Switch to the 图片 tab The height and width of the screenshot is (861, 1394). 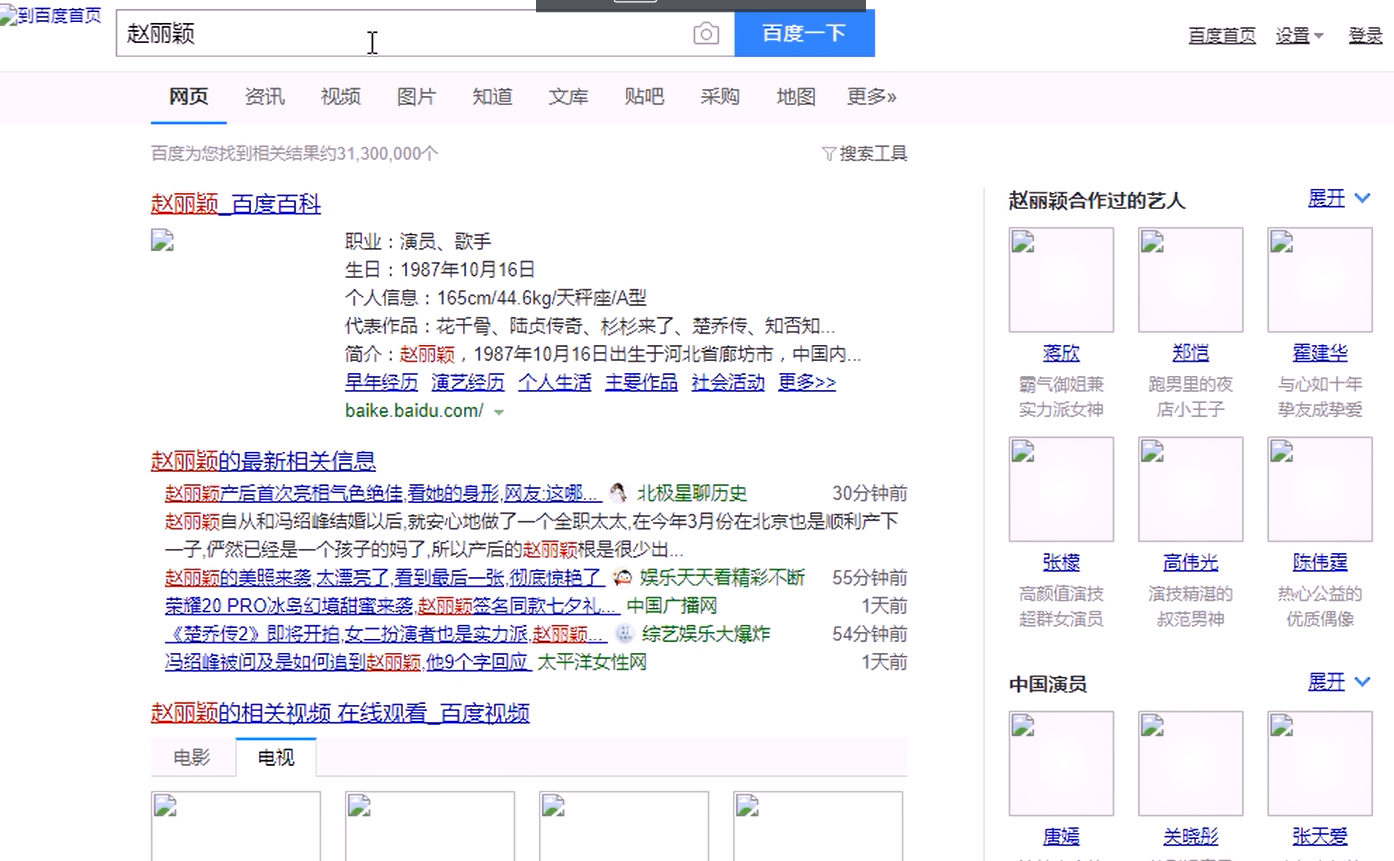(x=416, y=97)
